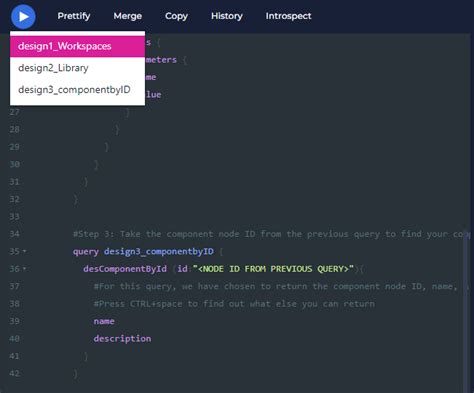Click the id argument on line 36
Screen dimensions: 474x393
182,269
